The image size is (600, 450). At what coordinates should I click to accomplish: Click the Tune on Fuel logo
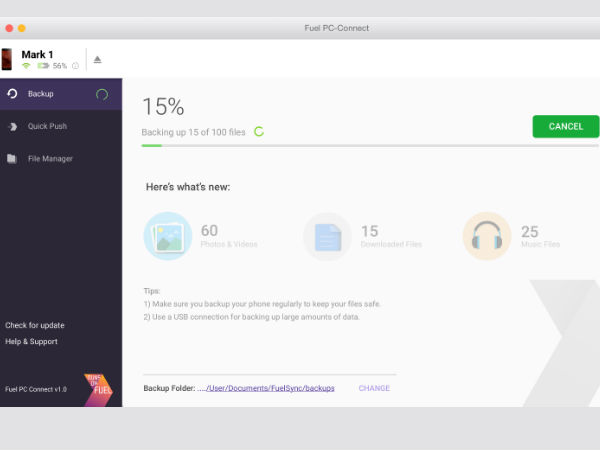98,390
